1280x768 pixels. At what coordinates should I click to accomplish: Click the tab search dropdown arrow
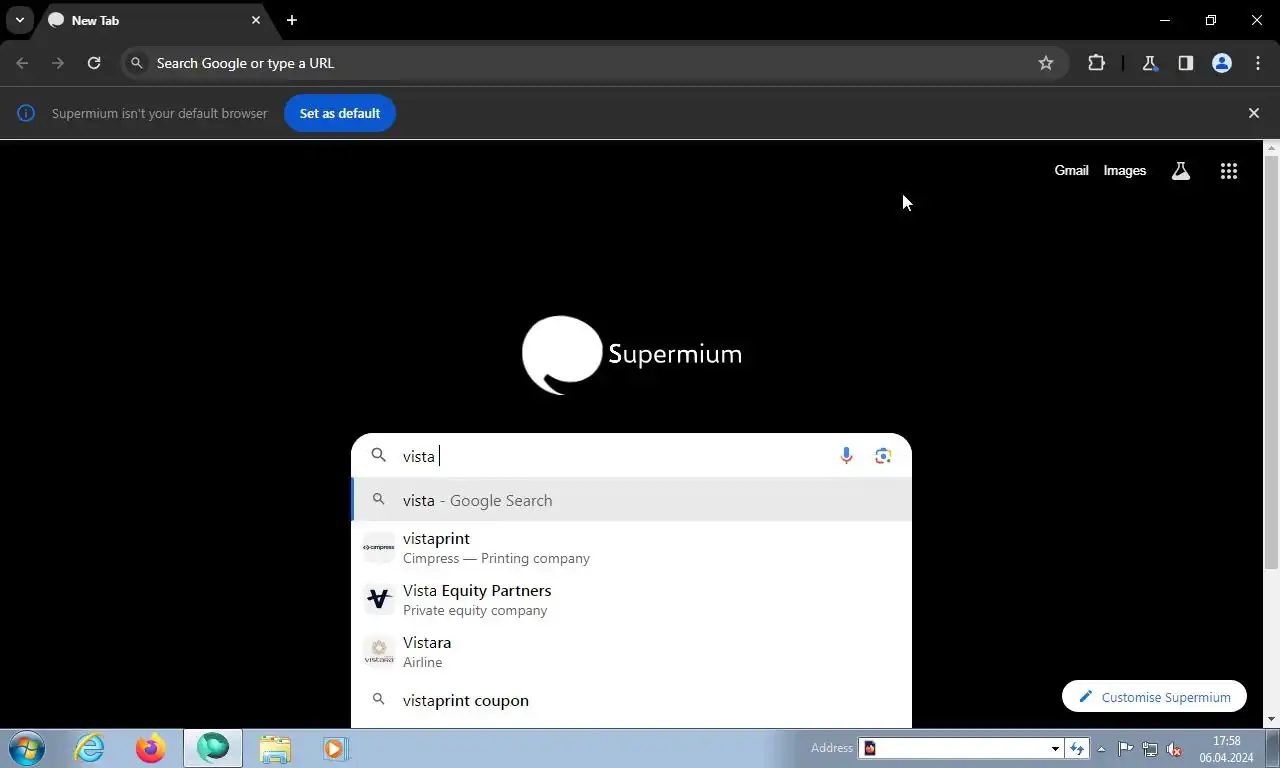19,20
